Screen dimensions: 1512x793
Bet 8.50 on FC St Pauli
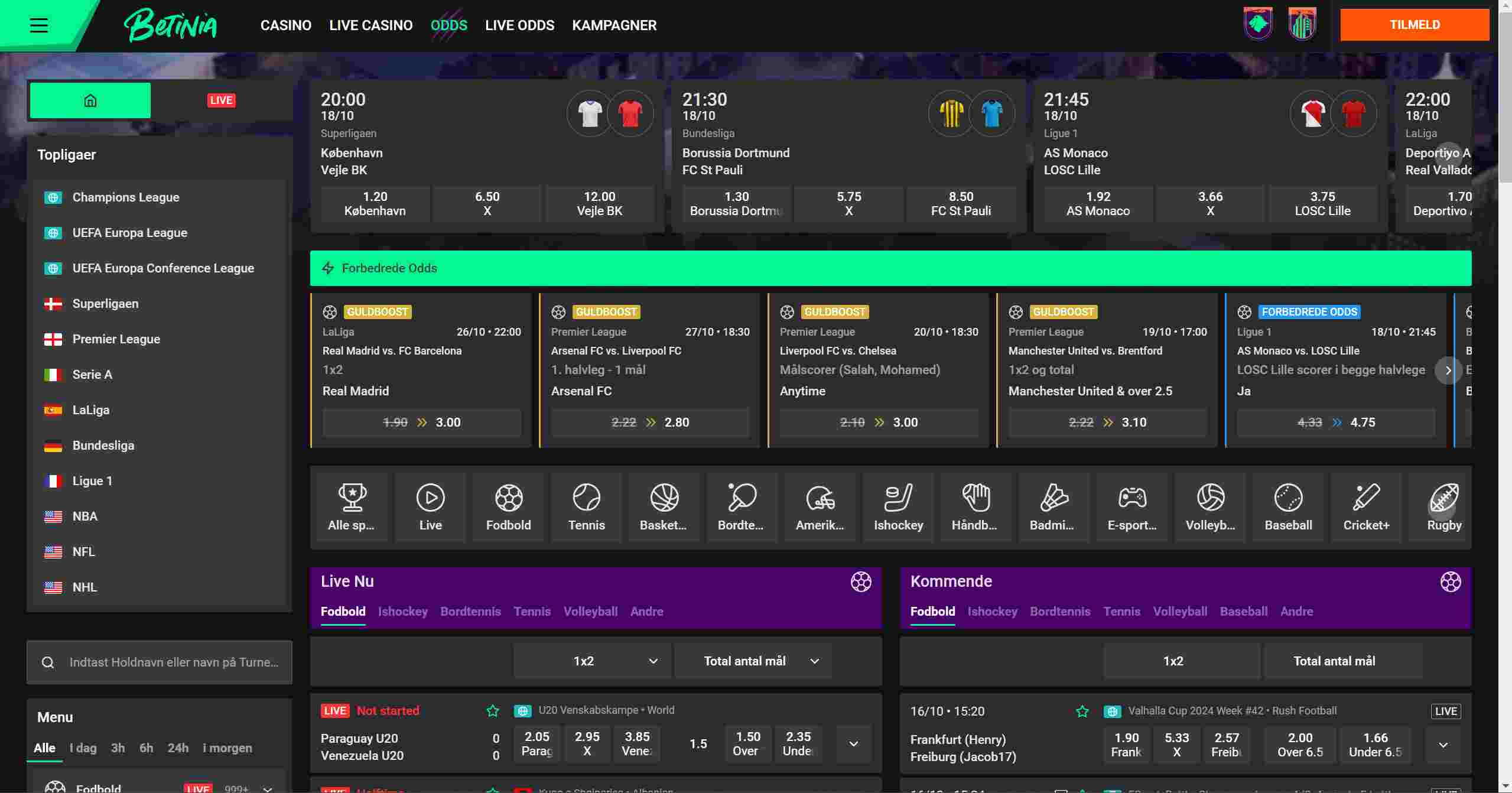(x=961, y=204)
